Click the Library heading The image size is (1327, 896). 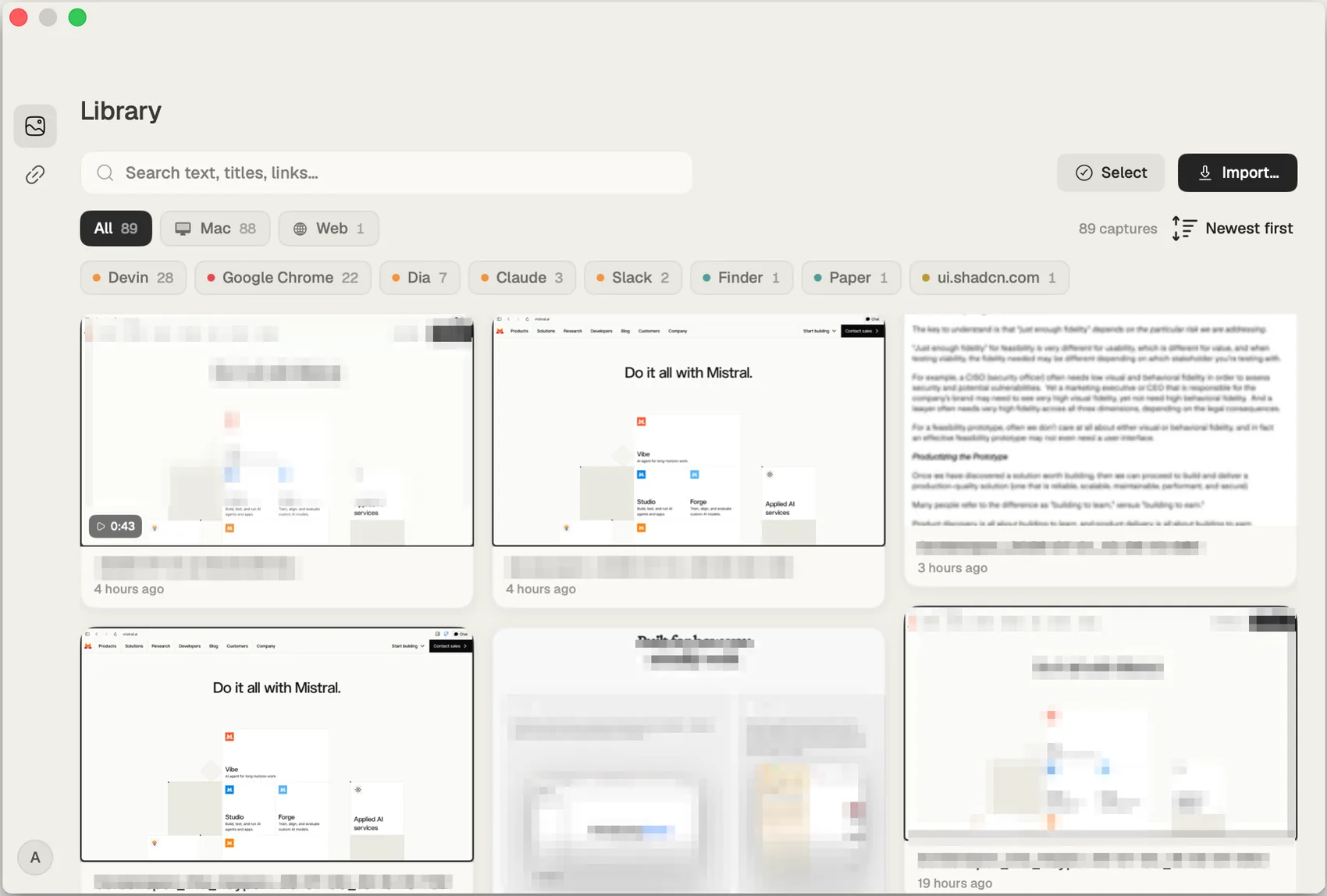tap(121, 110)
